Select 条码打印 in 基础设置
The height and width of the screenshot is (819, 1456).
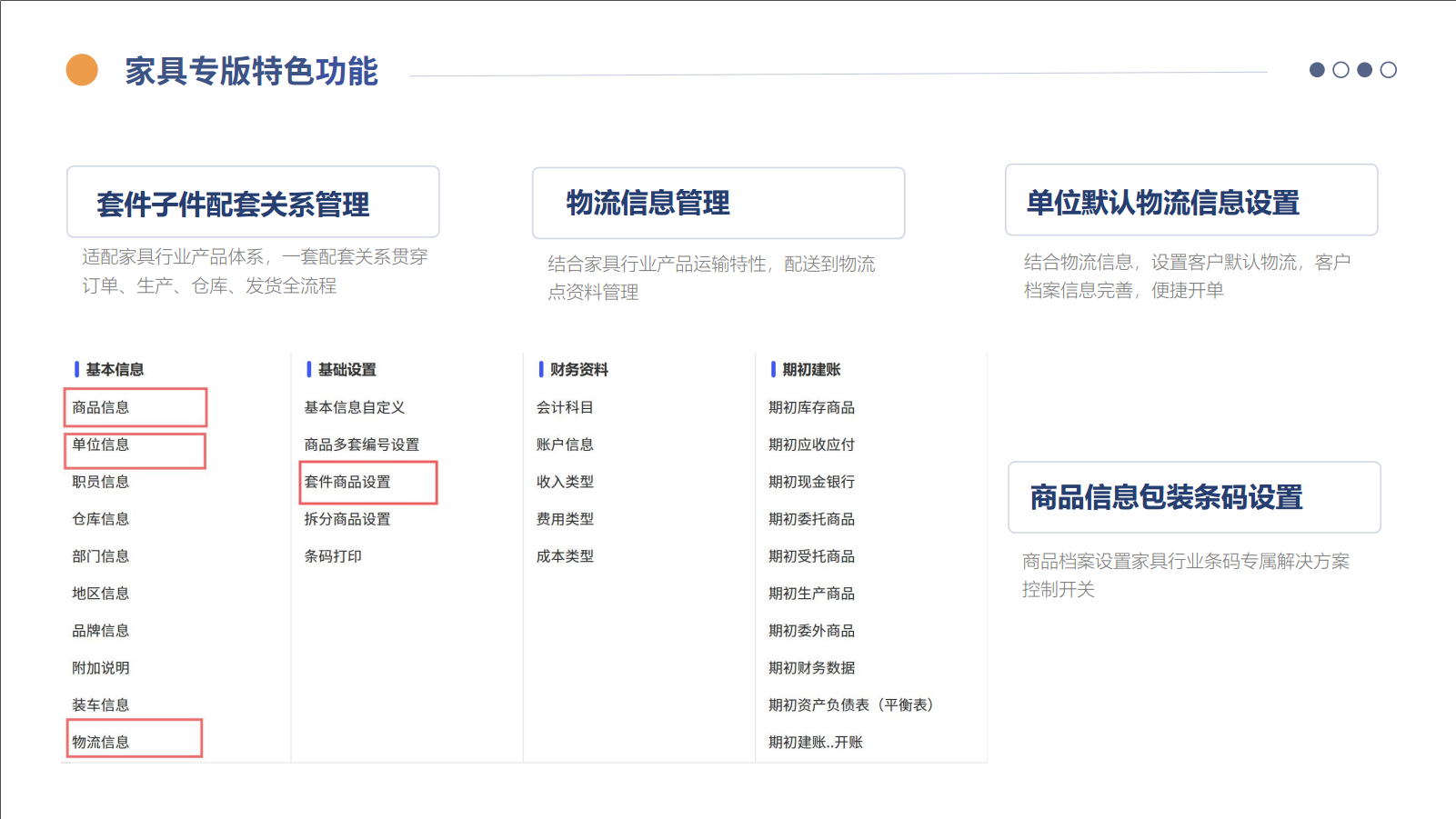333,556
